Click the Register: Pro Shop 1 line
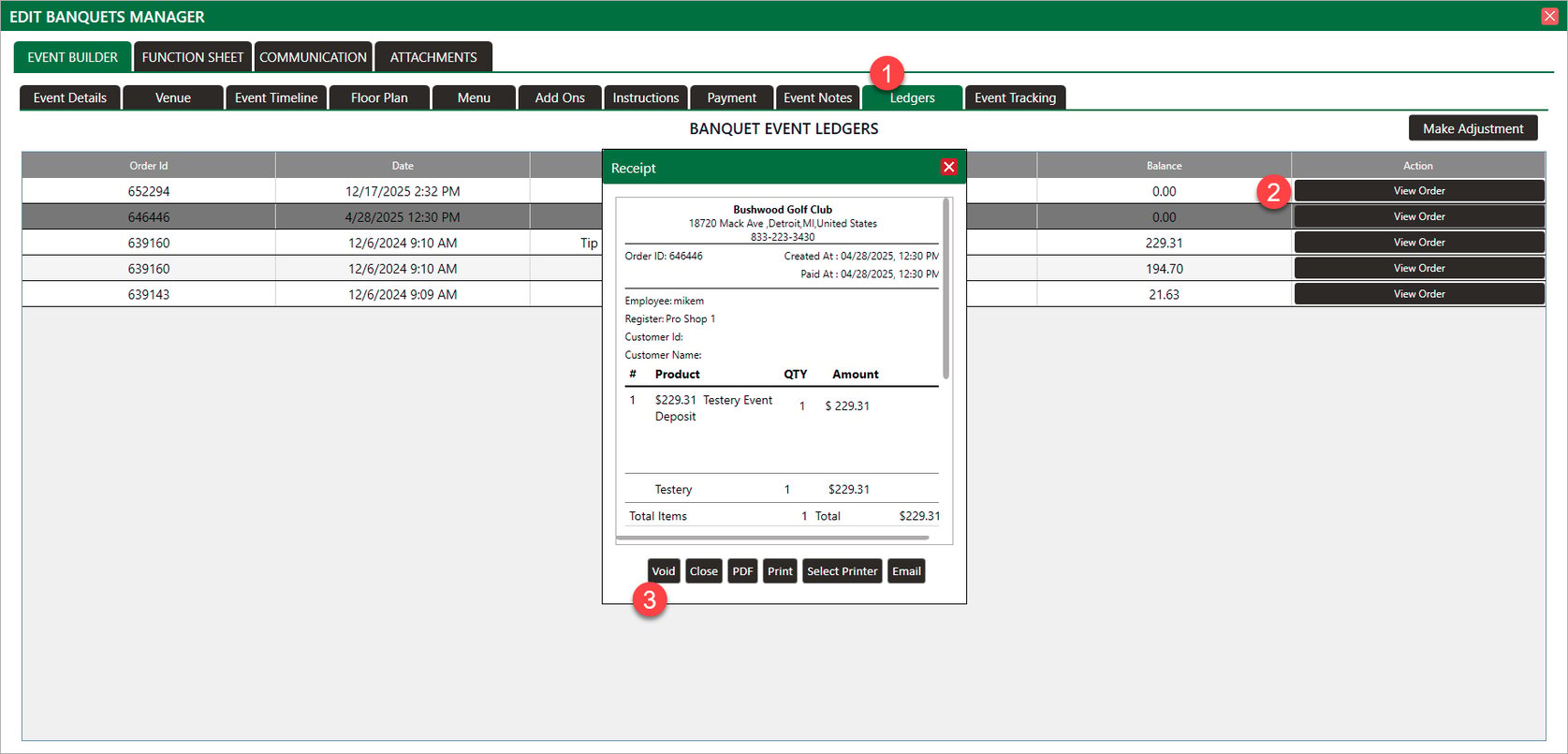The width and height of the screenshot is (1568, 754). [x=670, y=318]
